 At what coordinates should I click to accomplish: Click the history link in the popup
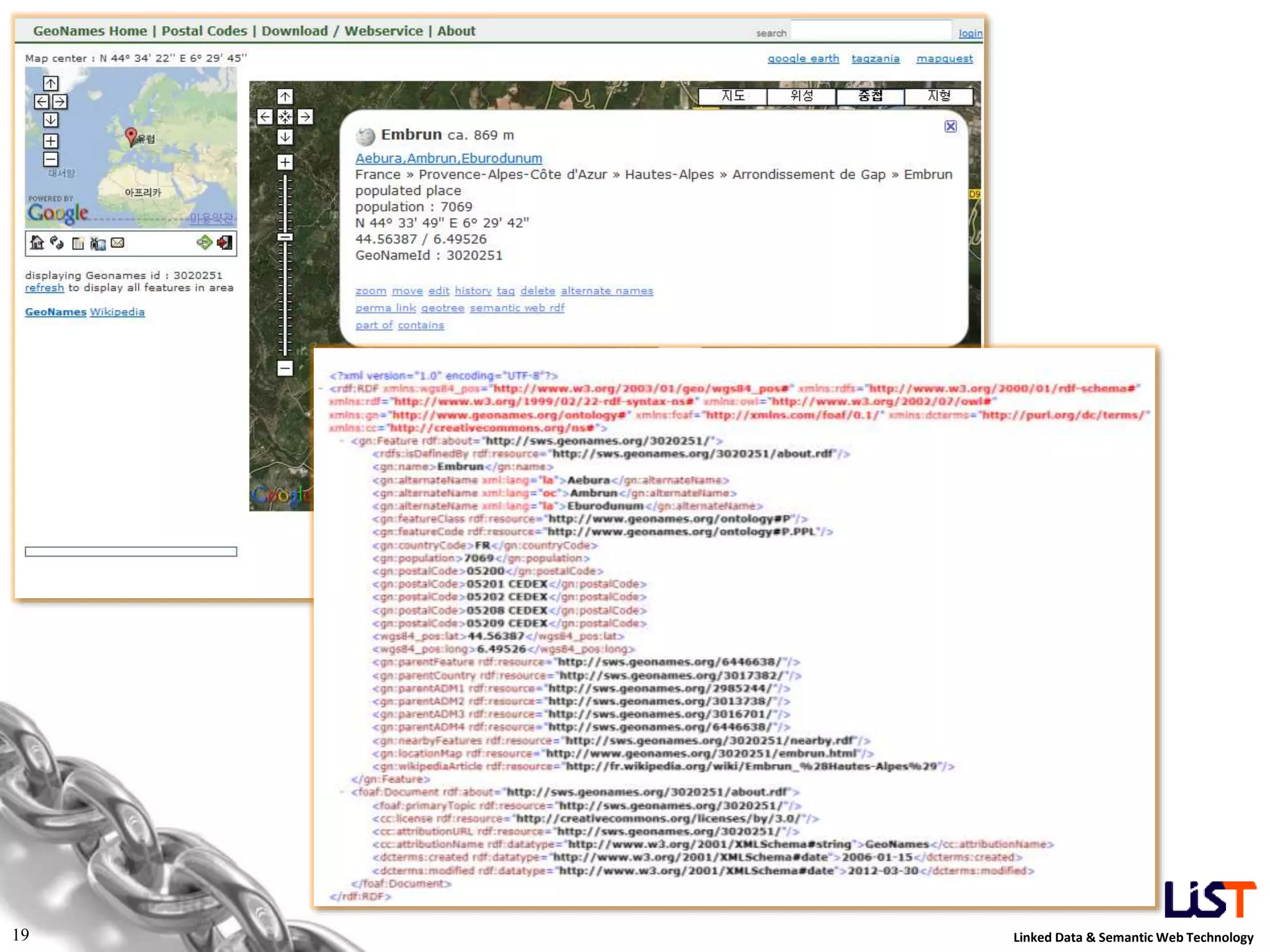coord(473,291)
